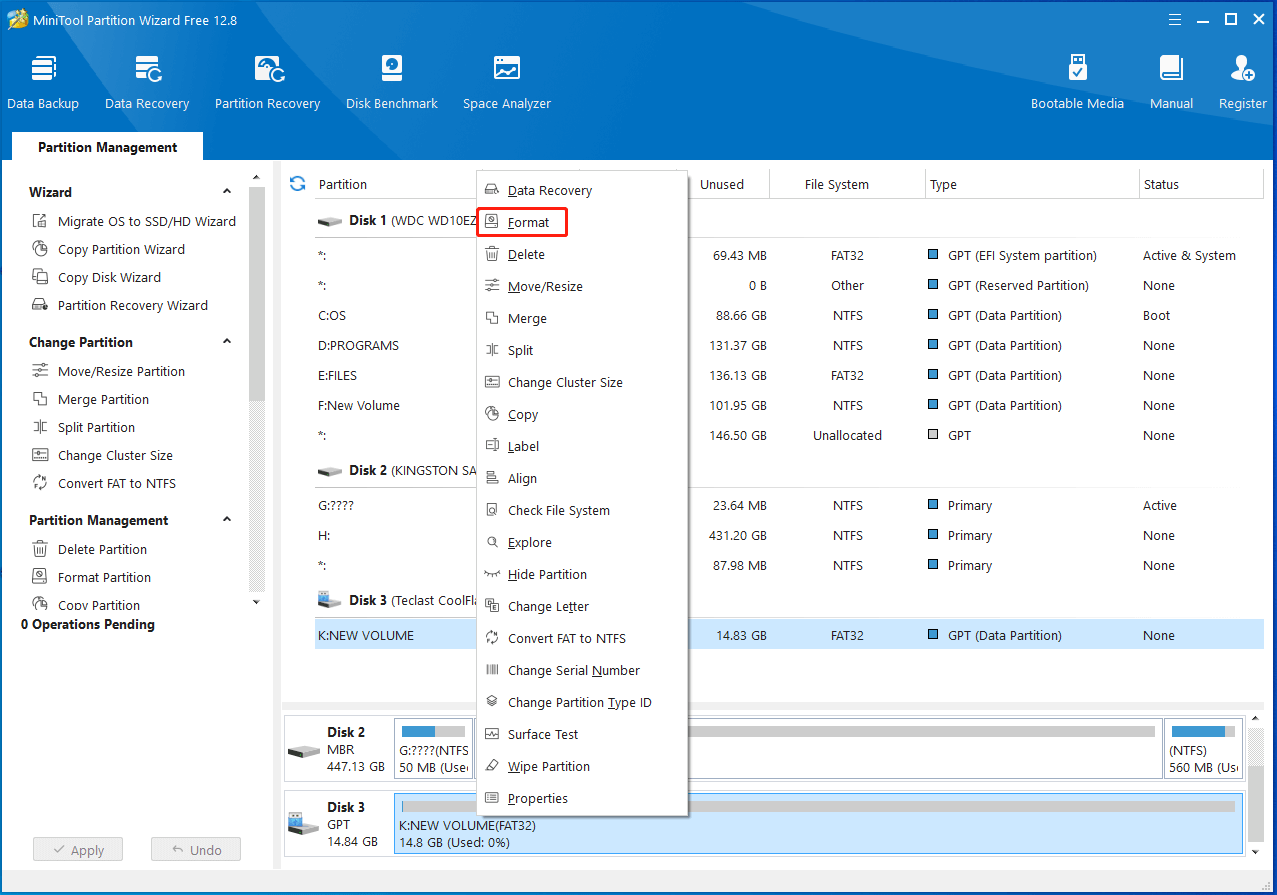Open the Disk Benchmark tool

coord(392,82)
